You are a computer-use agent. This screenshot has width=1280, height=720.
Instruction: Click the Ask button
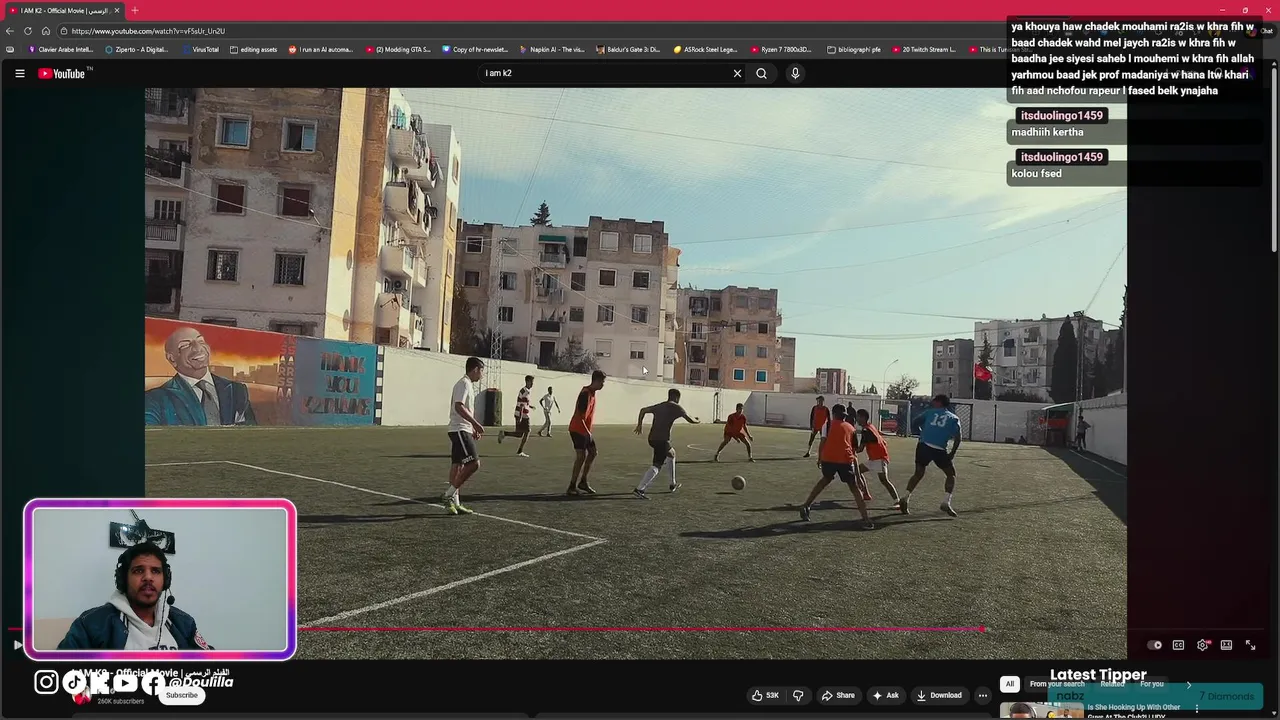(x=886, y=695)
